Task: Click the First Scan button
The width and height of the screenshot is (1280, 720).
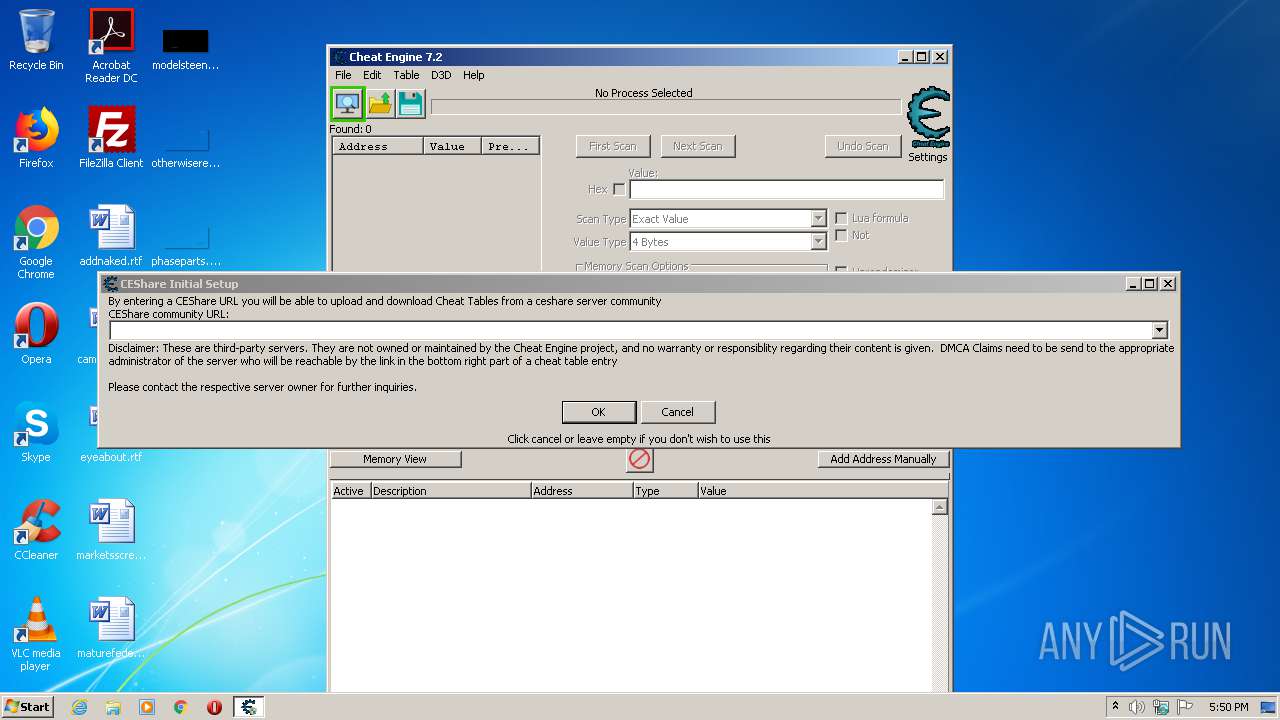Action: pos(612,146)
